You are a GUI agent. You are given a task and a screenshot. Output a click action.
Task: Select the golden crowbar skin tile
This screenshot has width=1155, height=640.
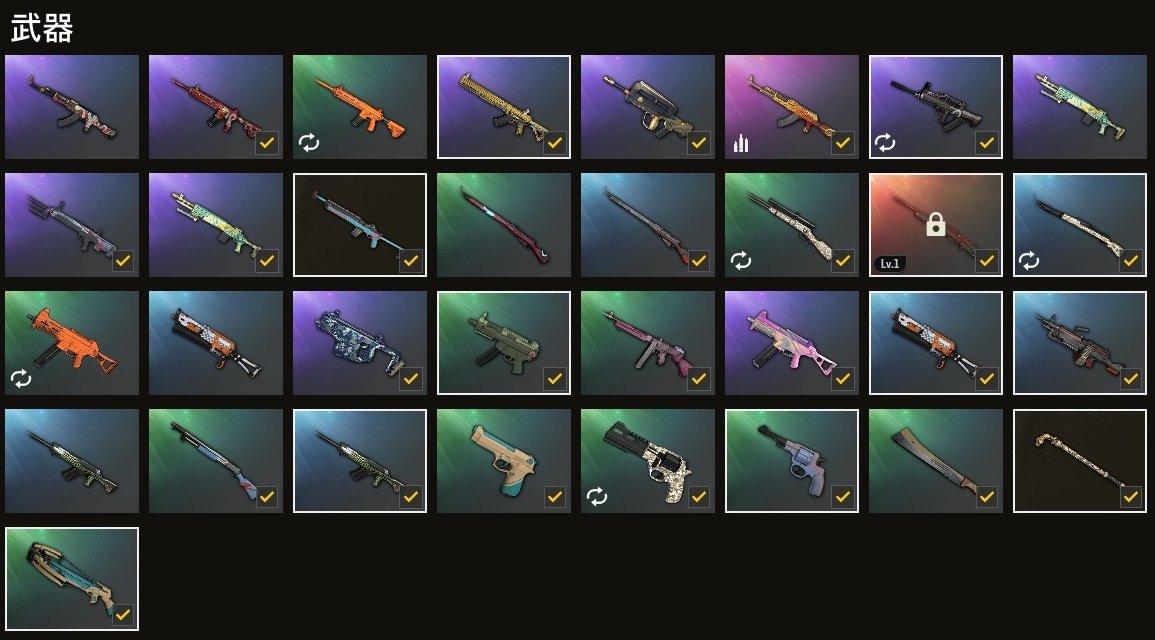[1080, 461]
